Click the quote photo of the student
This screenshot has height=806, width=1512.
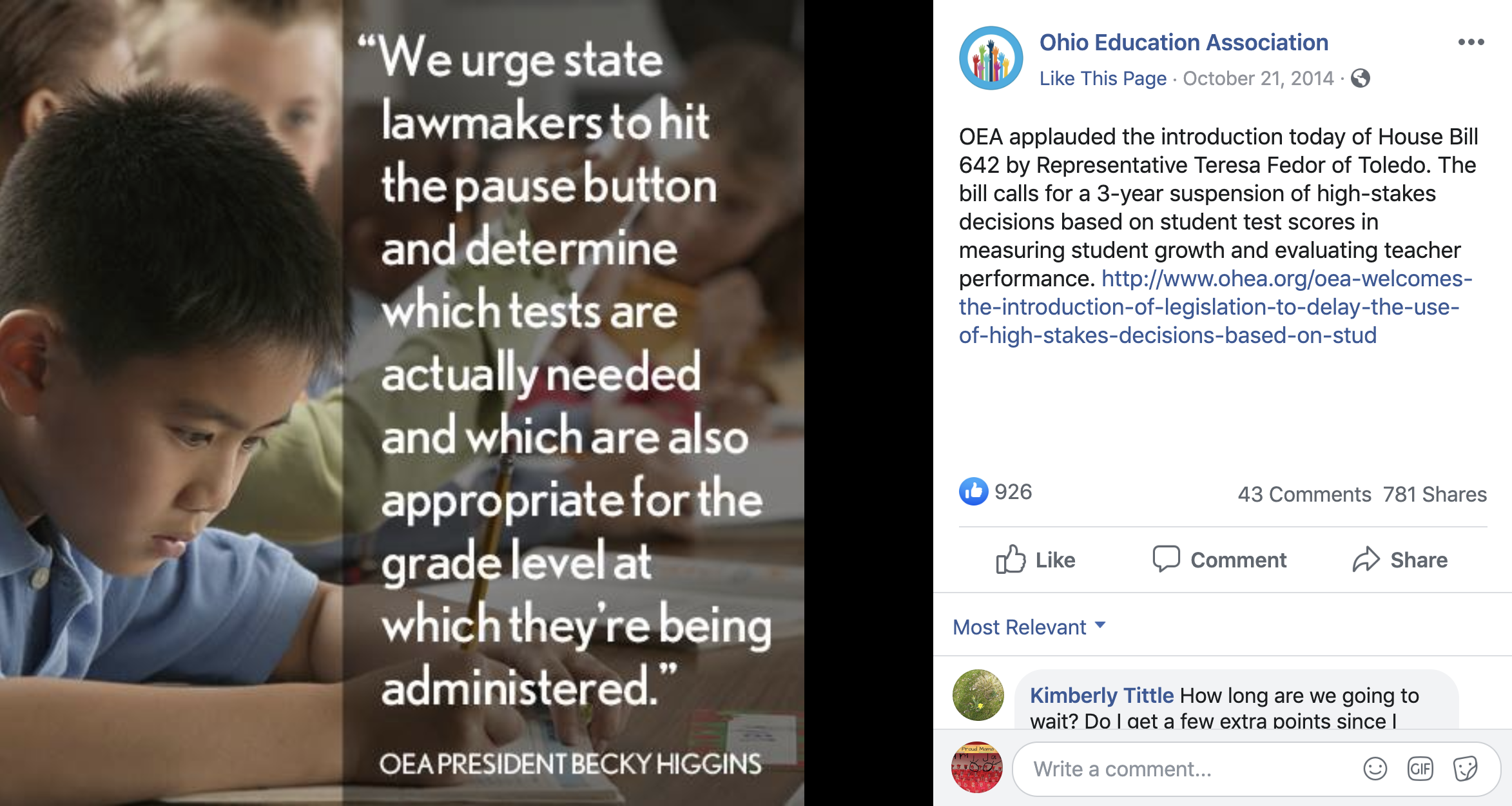point(402,403)
